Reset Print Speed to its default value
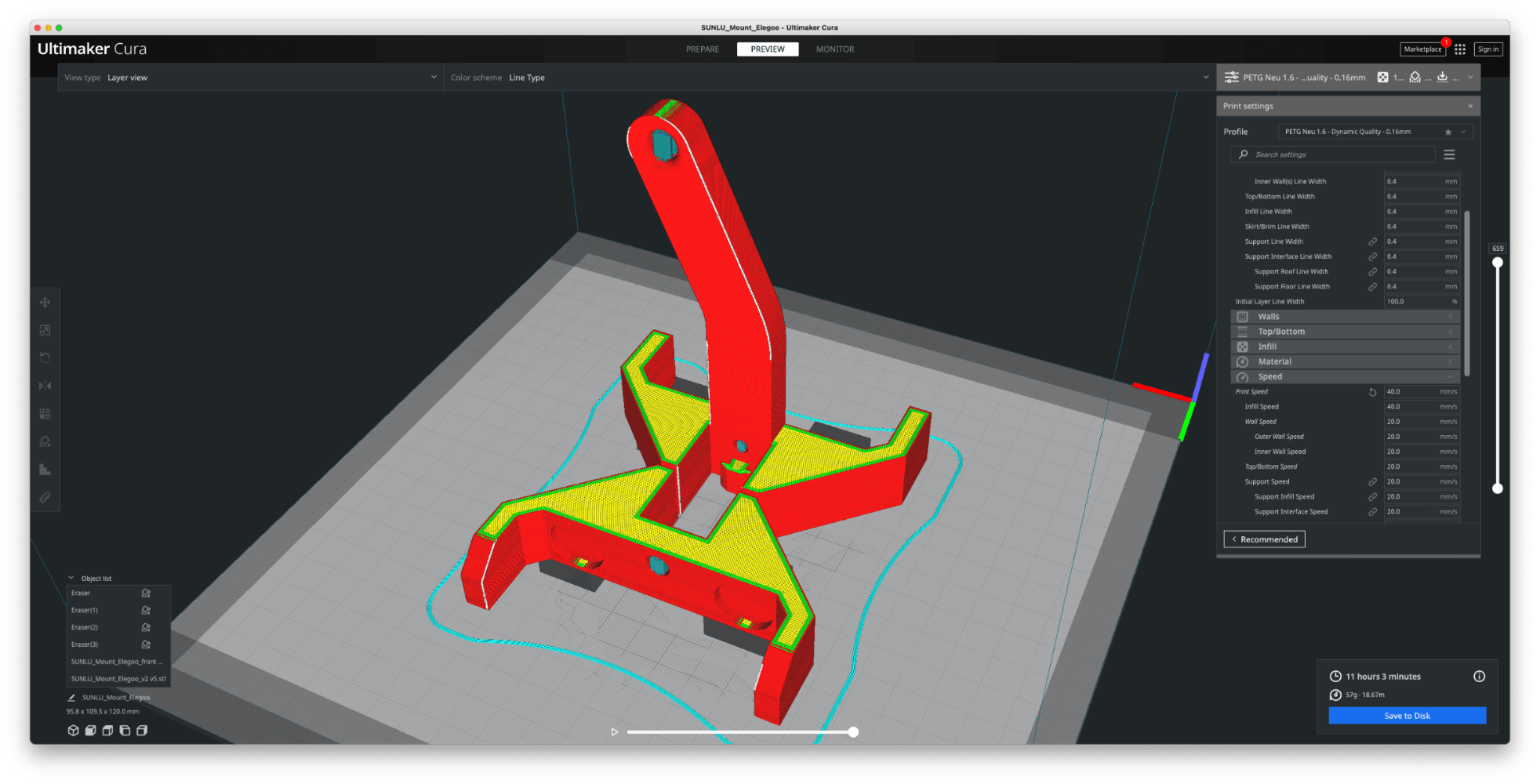 pyautogui.click(x=1373, y=393)
